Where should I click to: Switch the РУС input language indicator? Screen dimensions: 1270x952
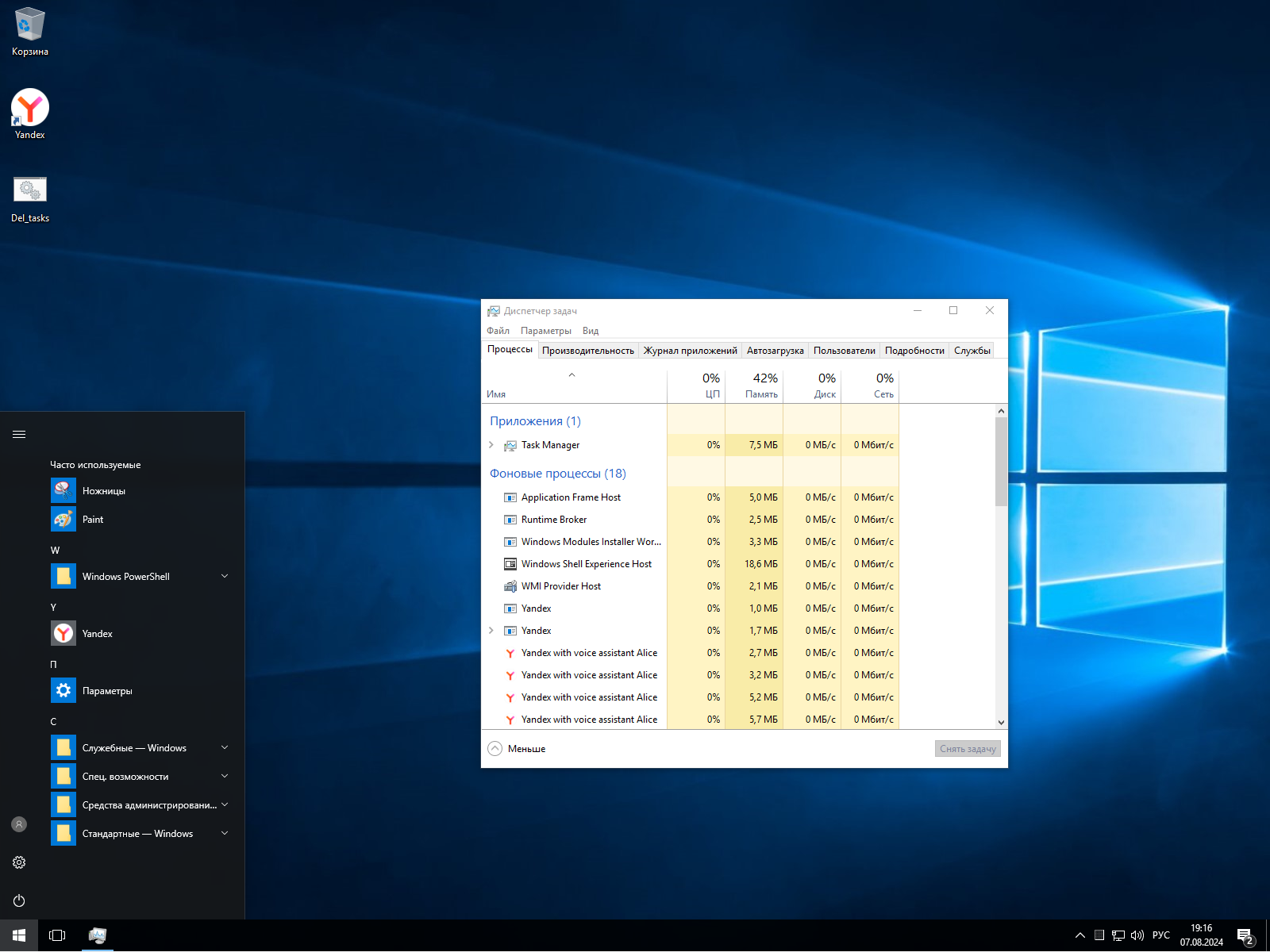point(1161,935)
